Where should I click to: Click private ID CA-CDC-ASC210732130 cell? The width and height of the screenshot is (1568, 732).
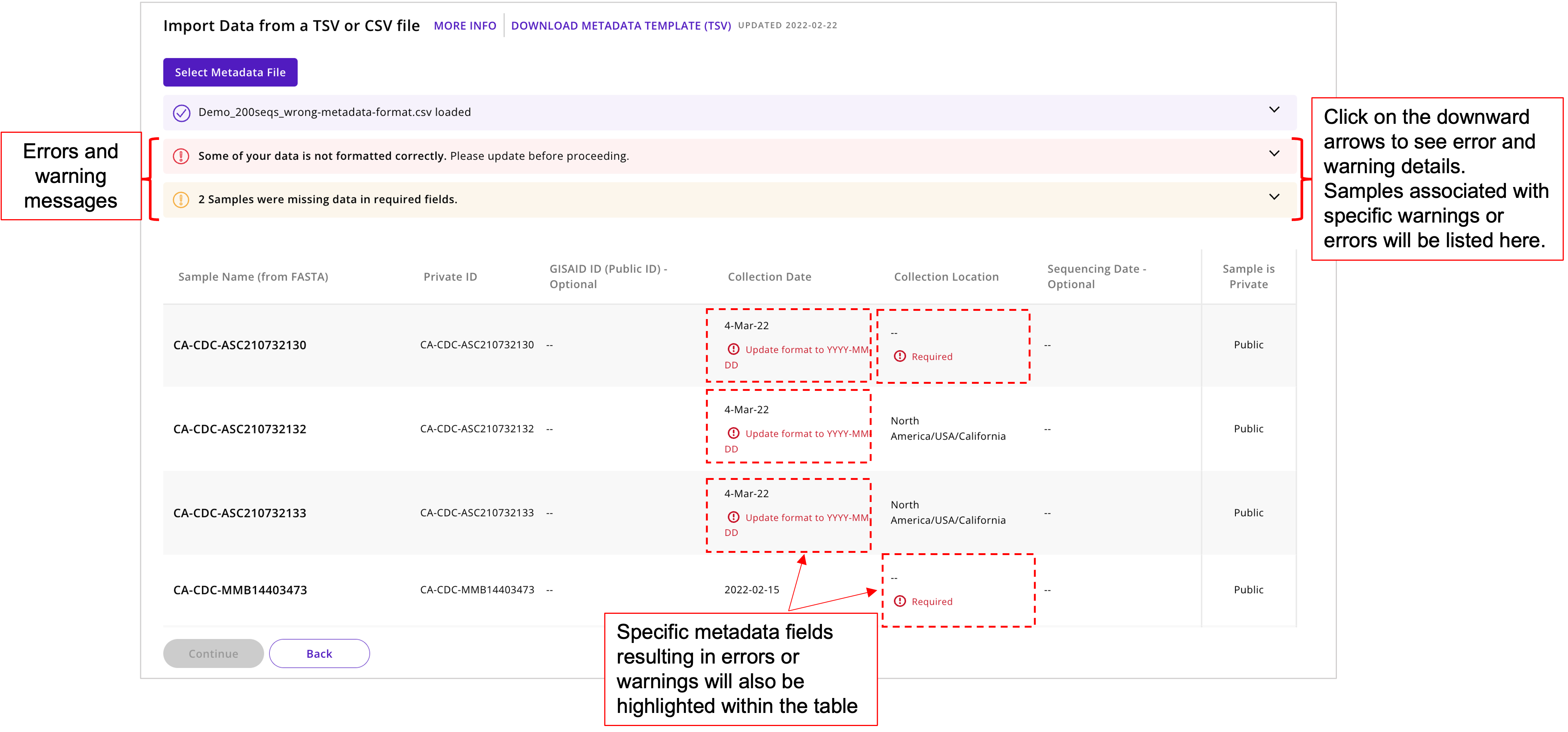click(477, 345)
